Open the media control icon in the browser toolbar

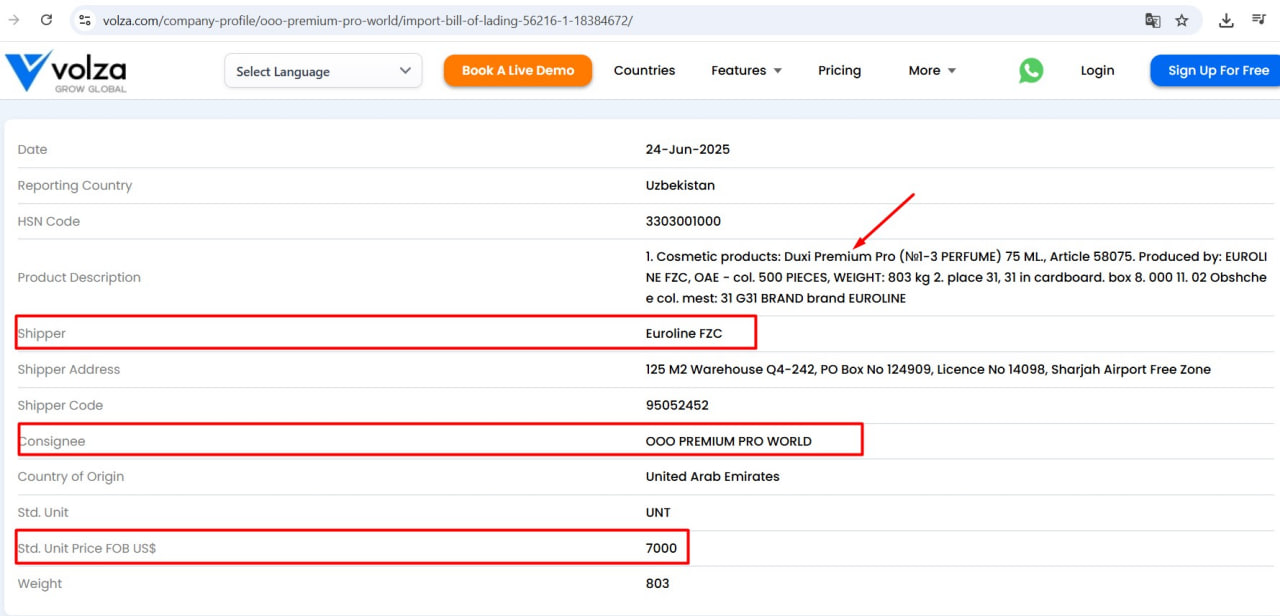(1259, 20)
